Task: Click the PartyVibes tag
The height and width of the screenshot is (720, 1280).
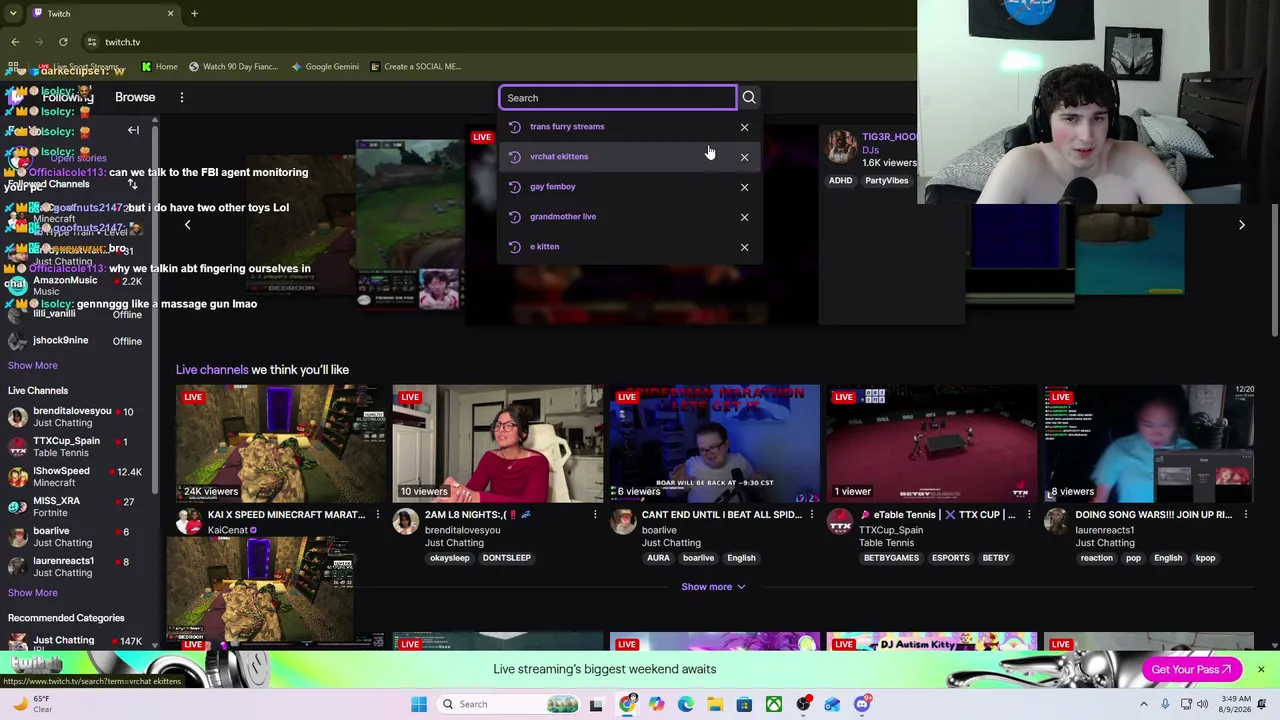Action: [887, 181]
